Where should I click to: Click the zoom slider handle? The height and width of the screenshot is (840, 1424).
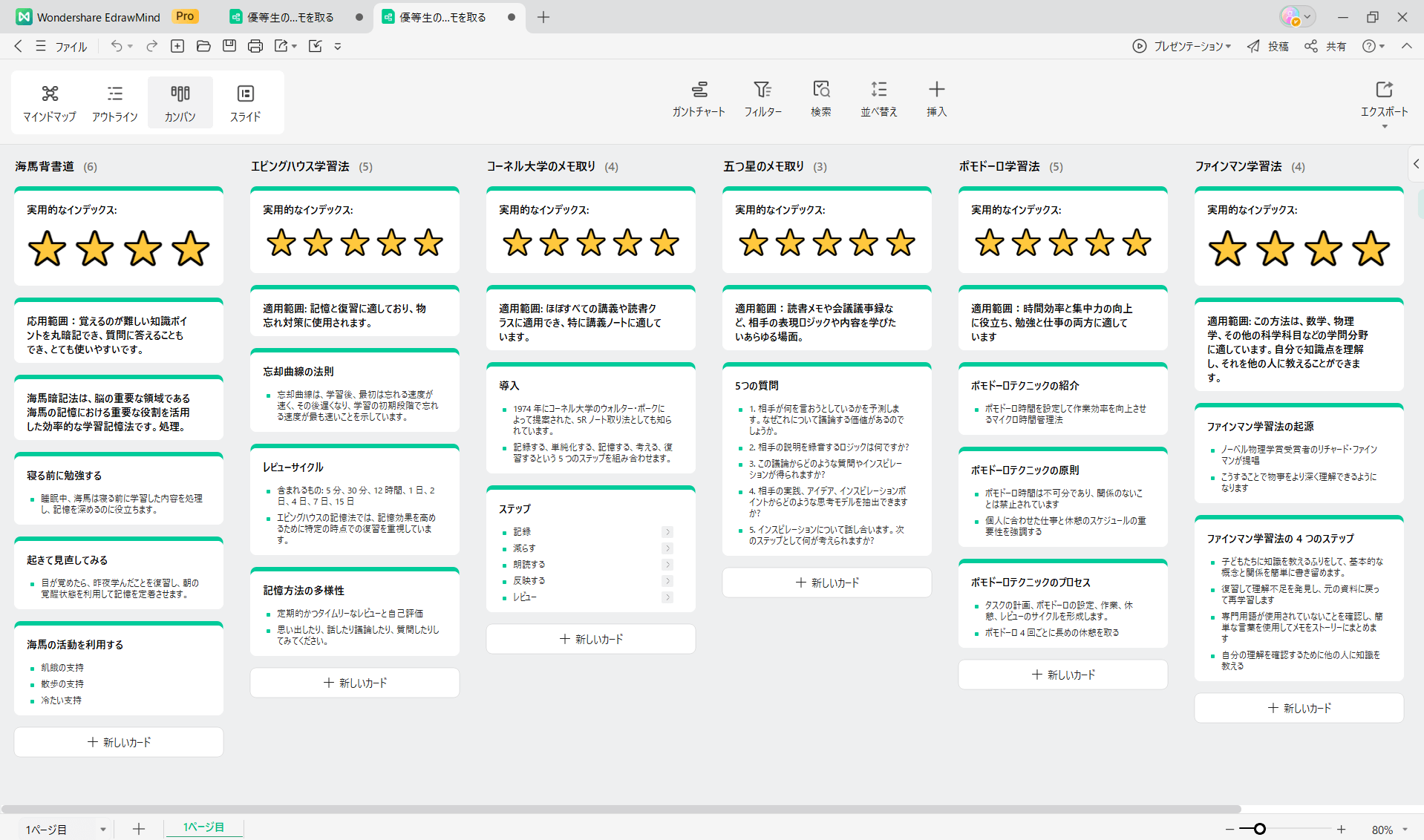[1259, 829]
